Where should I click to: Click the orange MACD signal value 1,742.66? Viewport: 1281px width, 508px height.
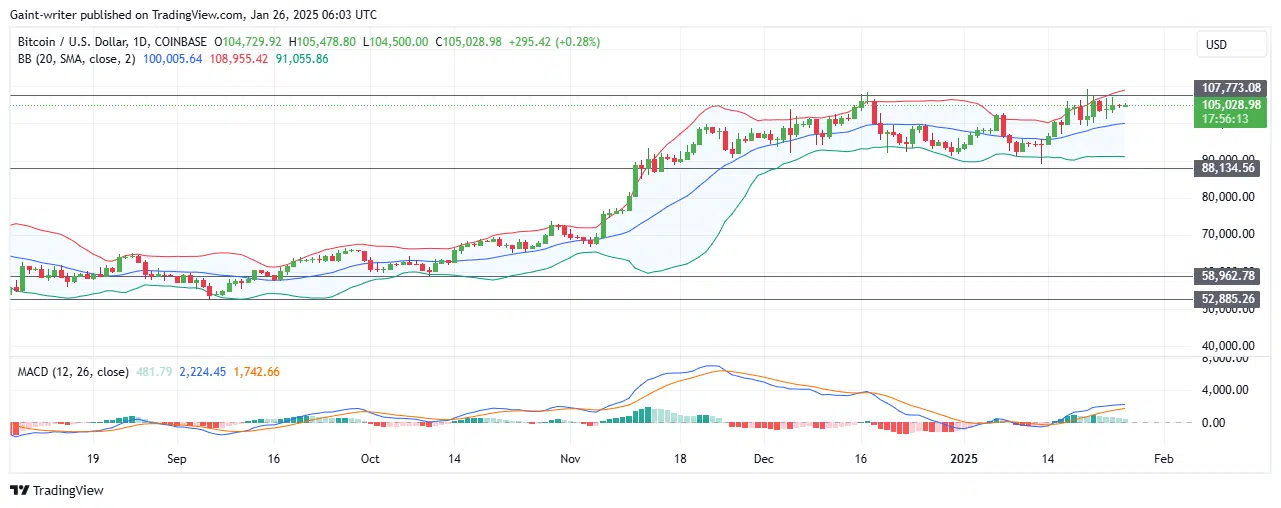coord(256,372)
